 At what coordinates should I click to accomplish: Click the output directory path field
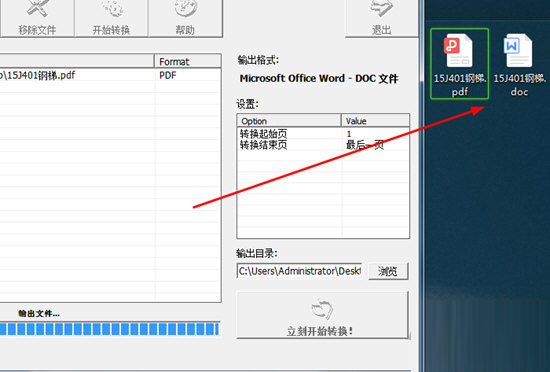(x=299, y=271)
